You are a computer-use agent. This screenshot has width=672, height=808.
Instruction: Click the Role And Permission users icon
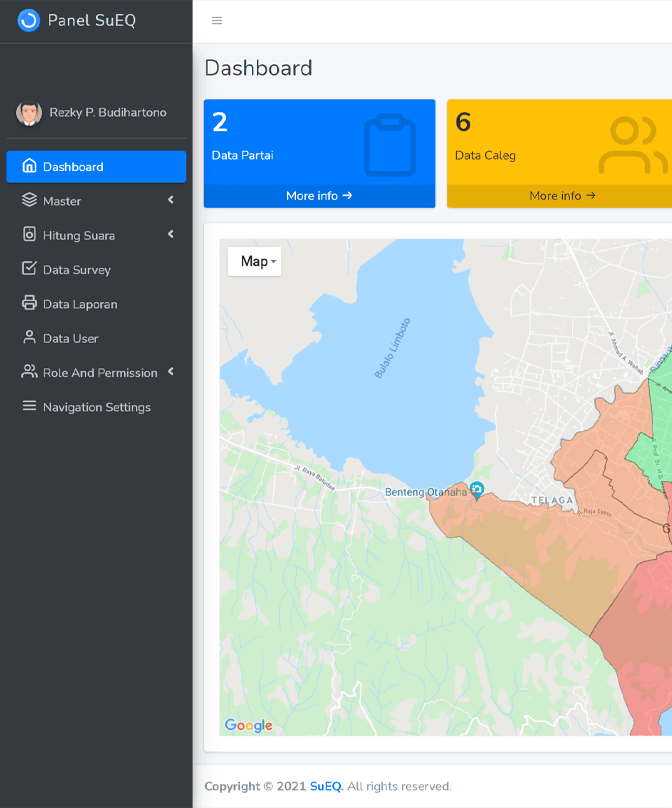pos(29,372)
